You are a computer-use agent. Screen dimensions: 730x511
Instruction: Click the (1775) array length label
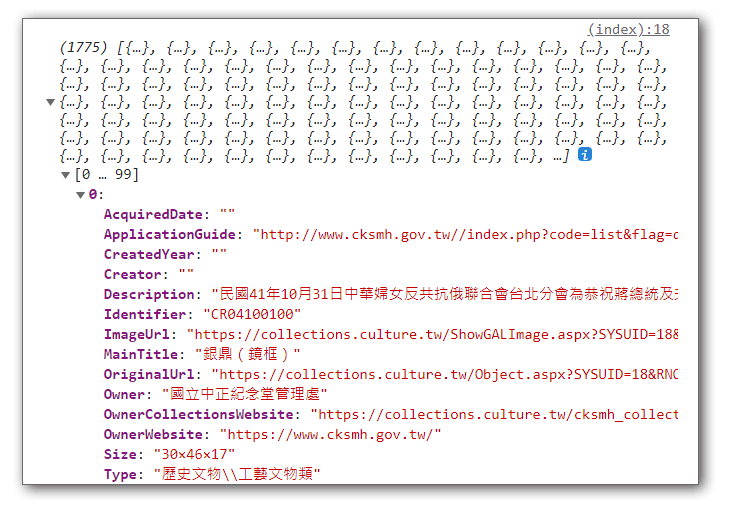[84, 48]
